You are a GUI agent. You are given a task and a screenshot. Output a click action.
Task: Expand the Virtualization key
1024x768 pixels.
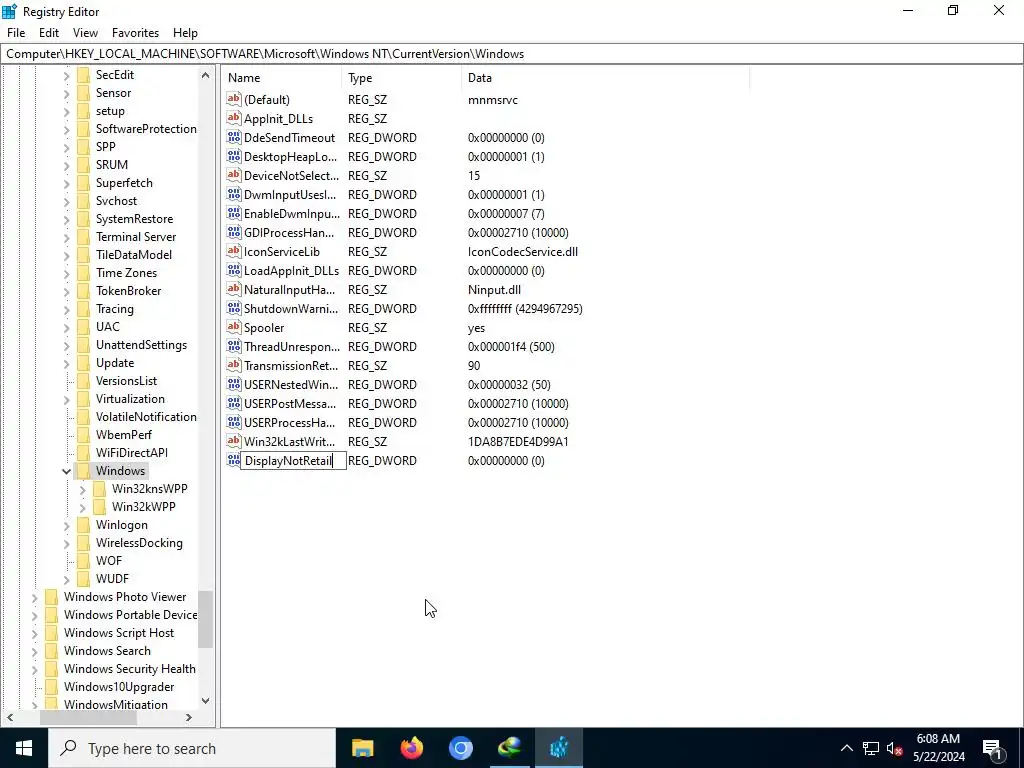tap(67, 399)
